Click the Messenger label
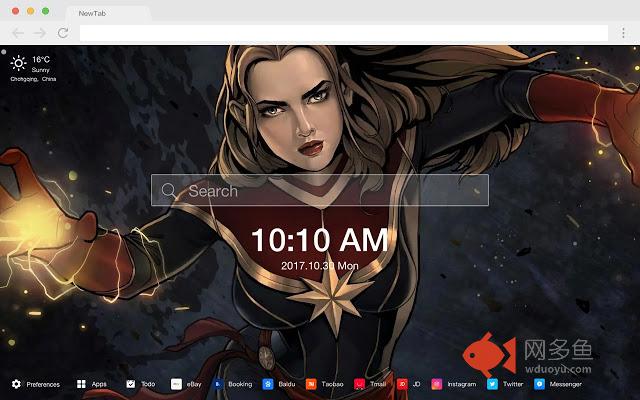The image size is (640, 400). (565, 384)
